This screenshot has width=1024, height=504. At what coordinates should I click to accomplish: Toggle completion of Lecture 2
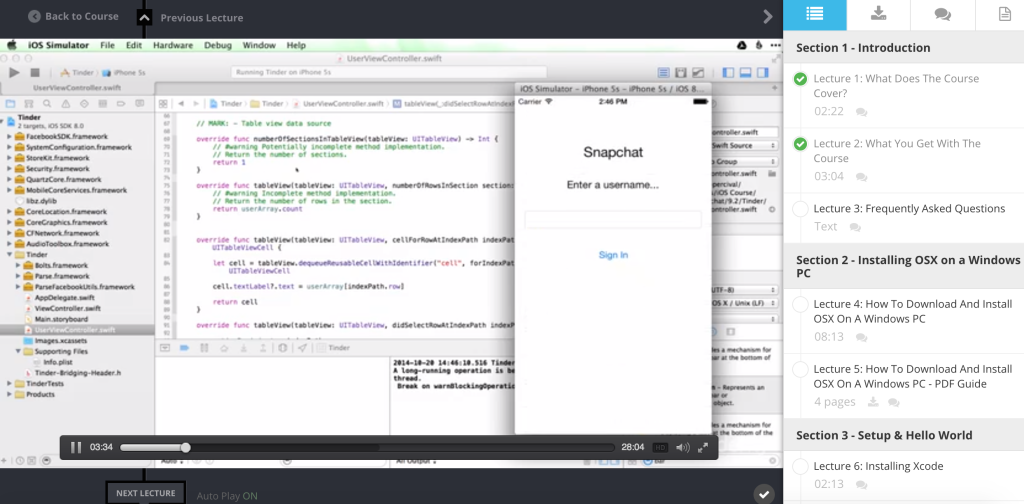click(800, 144)
